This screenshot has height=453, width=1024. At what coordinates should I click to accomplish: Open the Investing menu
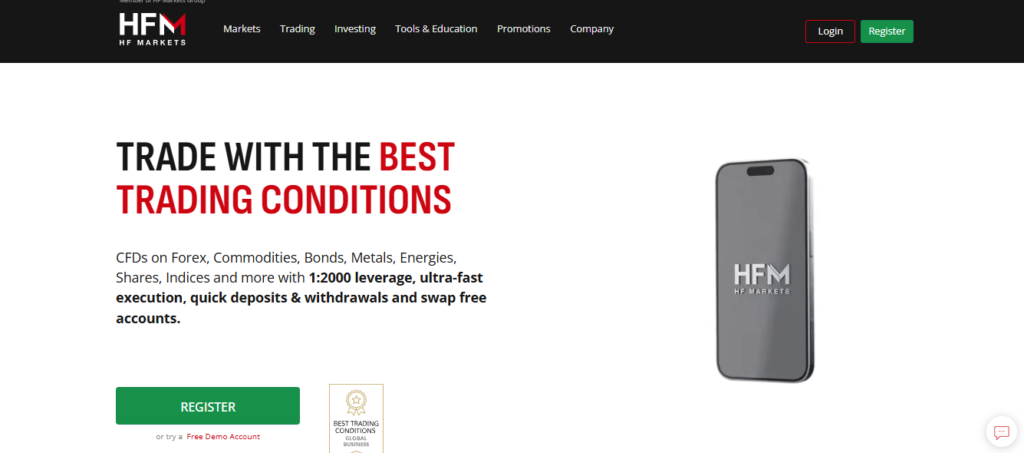point(355,29)
